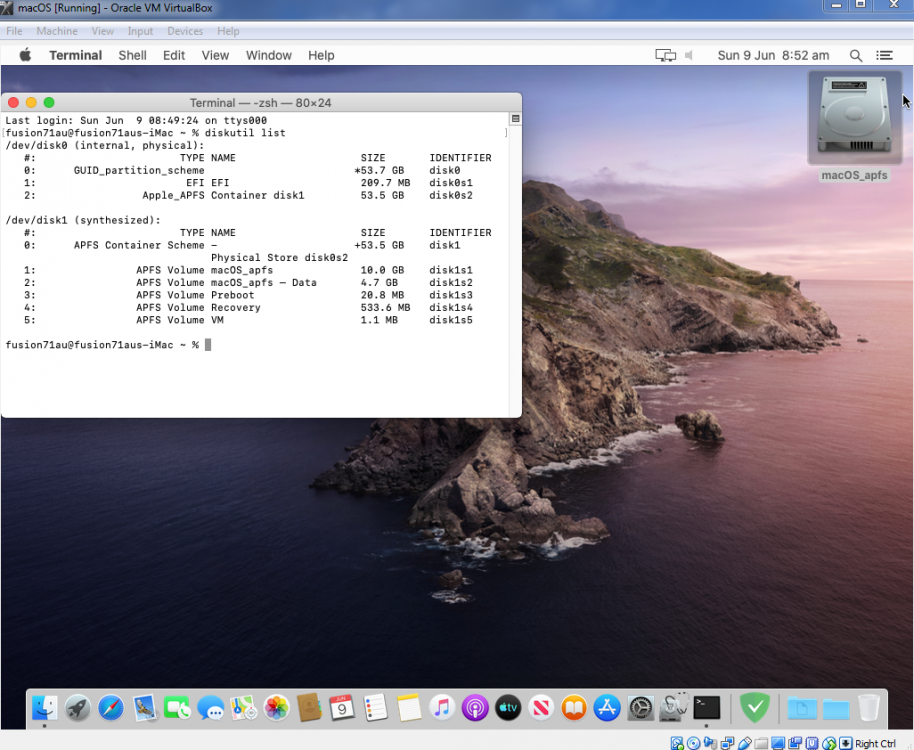Open FaceTime from the dock
This screenshot has width=914, height=750.
(177, 708)
